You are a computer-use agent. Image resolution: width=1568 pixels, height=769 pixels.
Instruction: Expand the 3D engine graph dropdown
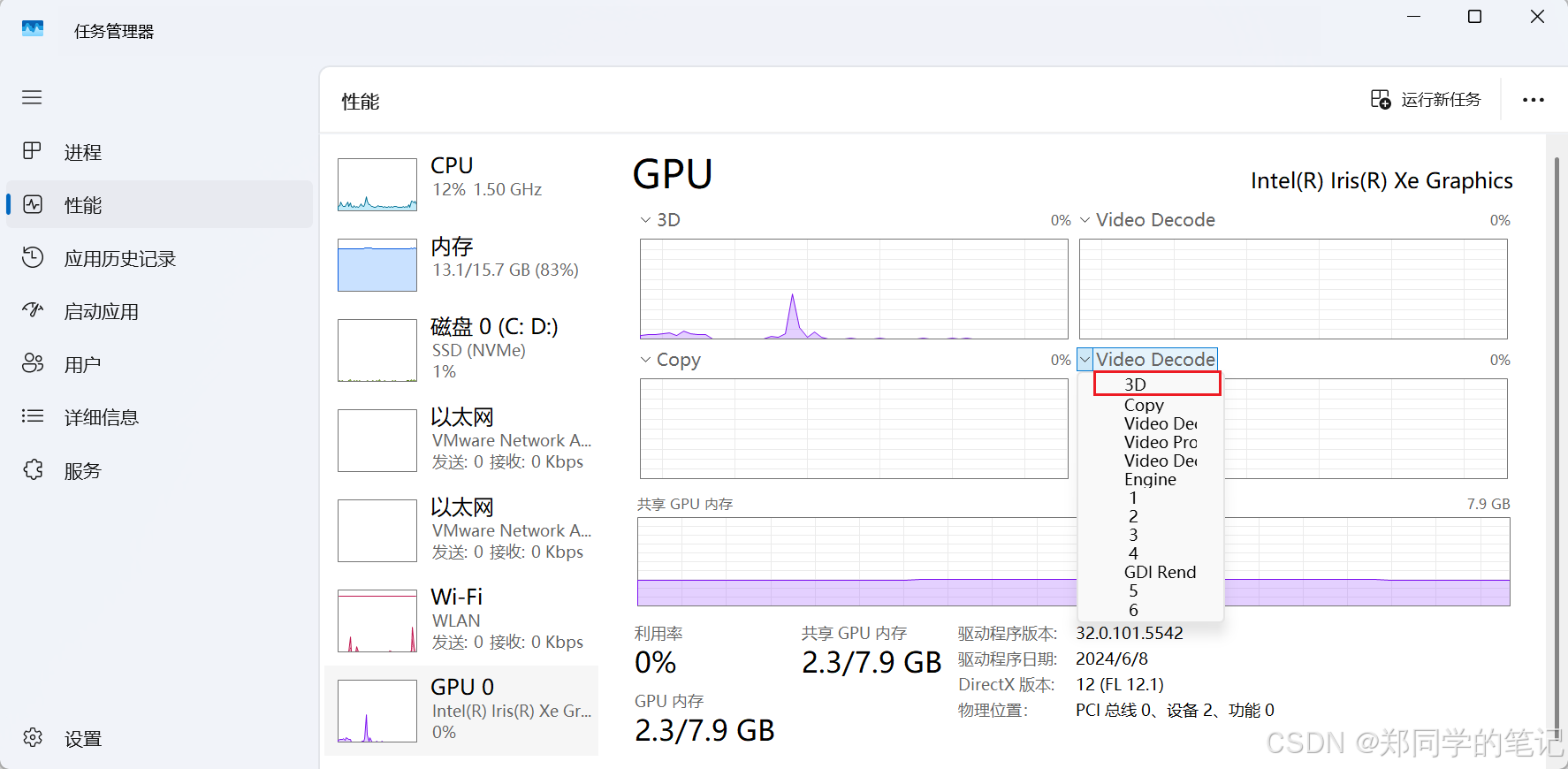tap(645, 220)
